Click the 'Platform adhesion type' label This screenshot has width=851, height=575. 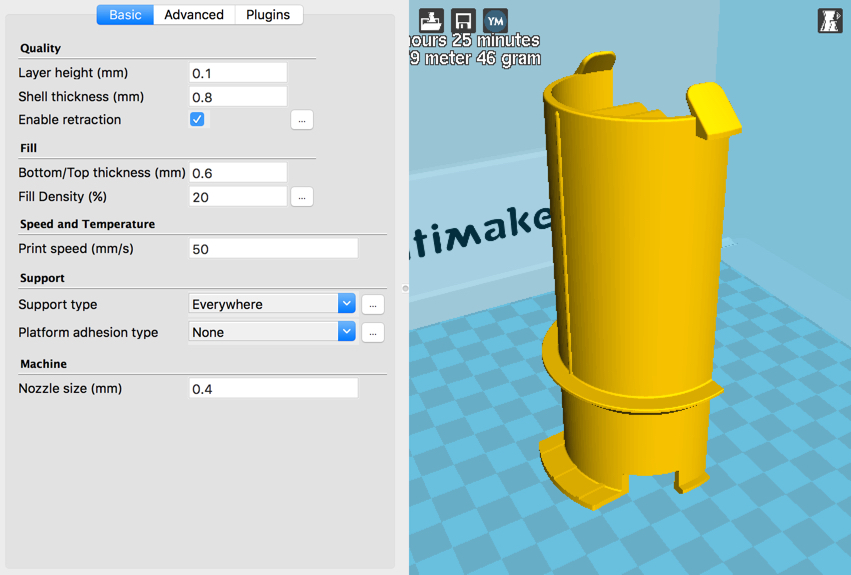88,332
